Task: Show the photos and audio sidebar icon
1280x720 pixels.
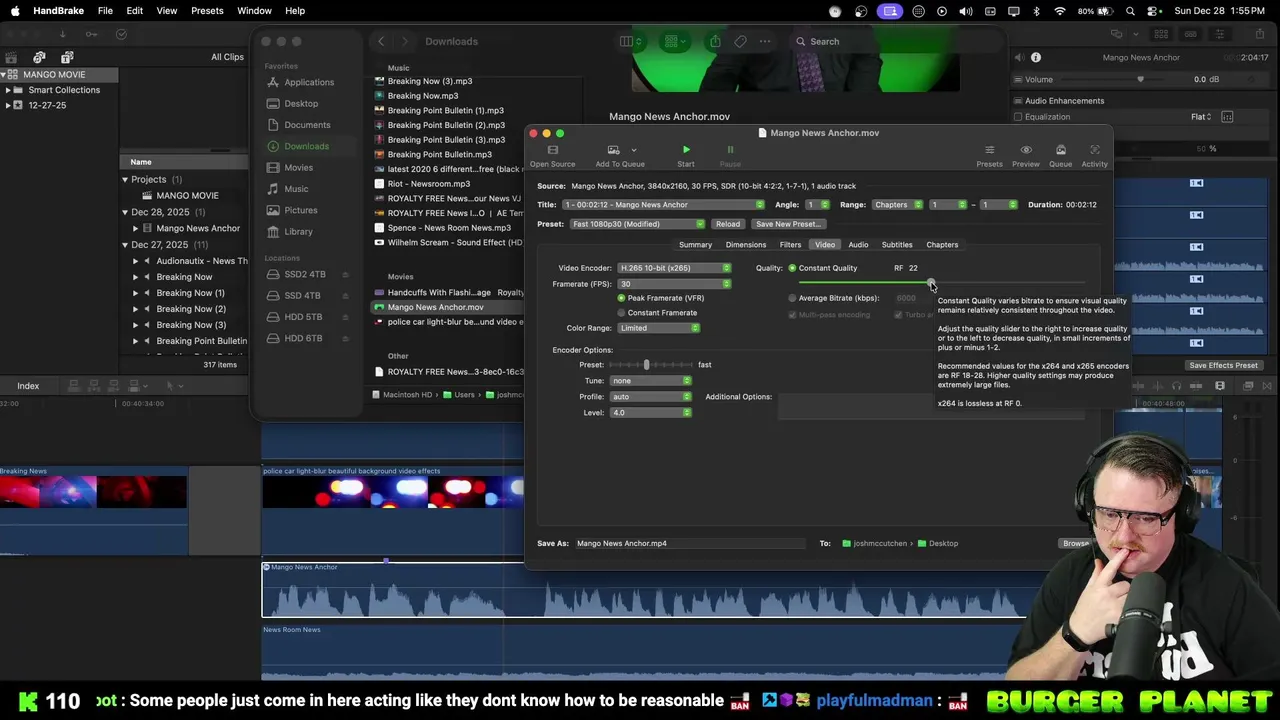Action: pos(39,57)
